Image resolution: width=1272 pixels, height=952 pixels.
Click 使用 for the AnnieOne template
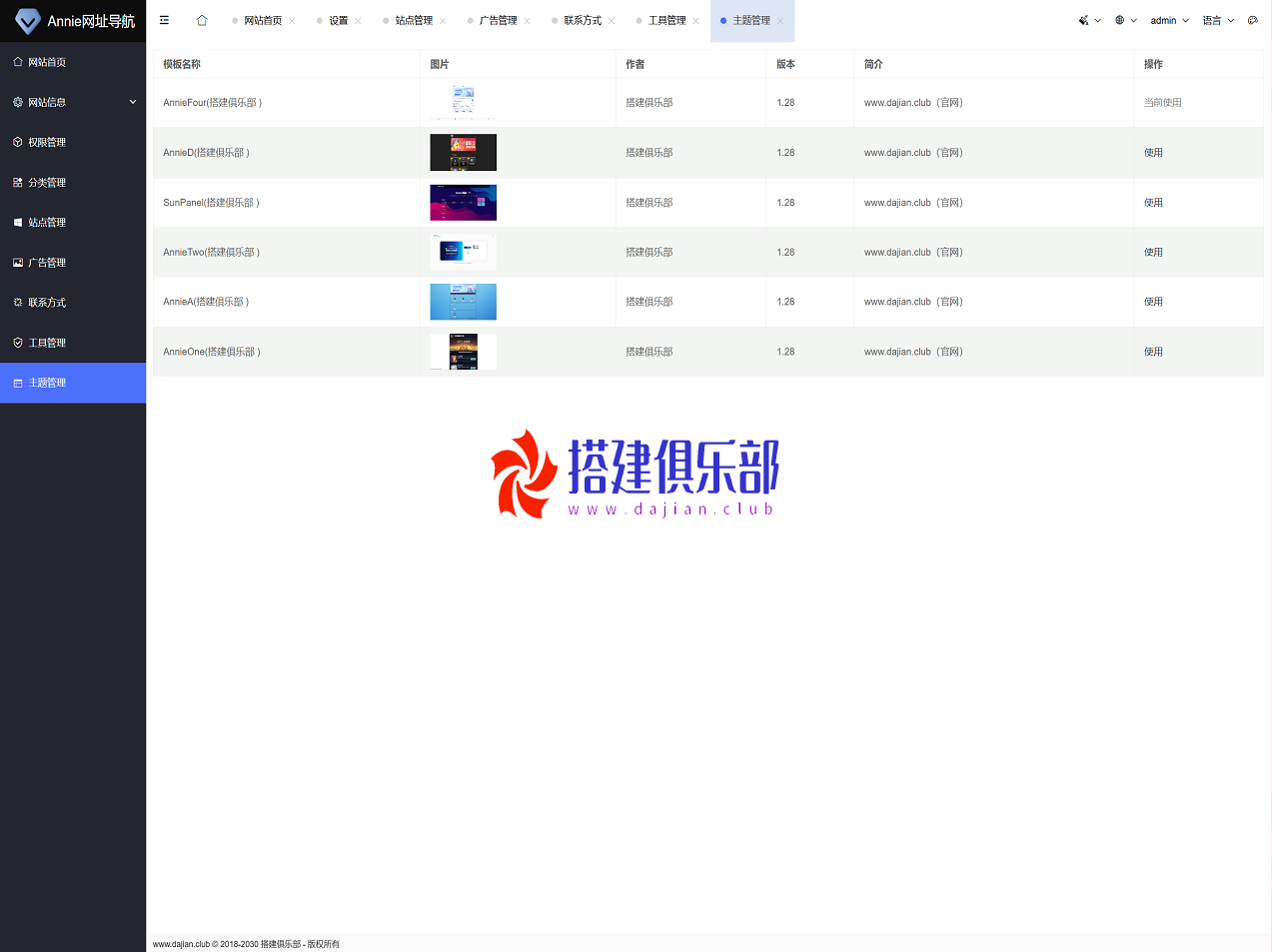(x=1153, y=352)
